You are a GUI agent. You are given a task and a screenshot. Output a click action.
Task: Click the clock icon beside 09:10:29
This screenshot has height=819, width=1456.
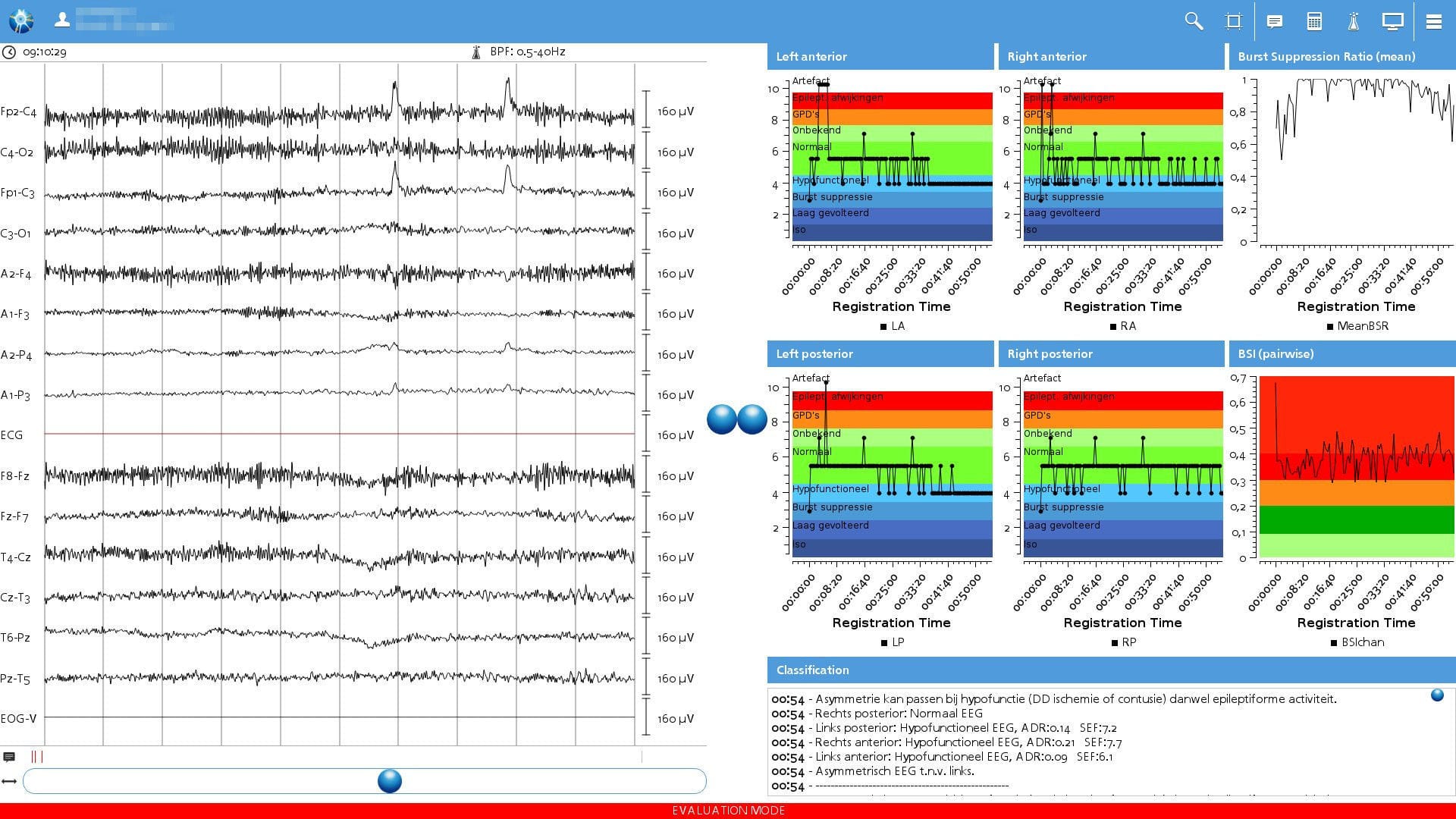click(x=9, y=52)
